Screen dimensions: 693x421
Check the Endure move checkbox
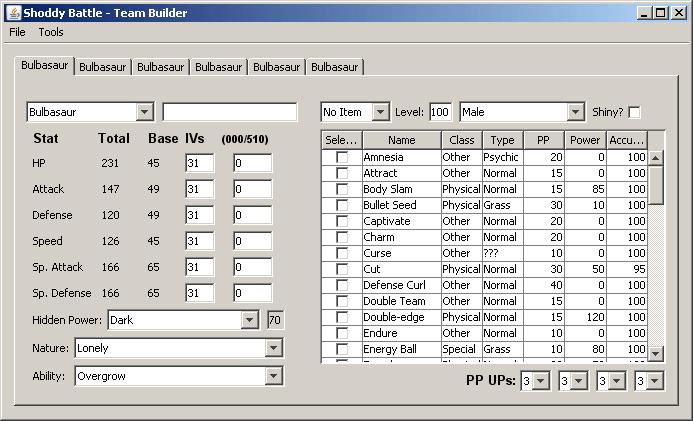pyautogui.click(x=342, y=333)
